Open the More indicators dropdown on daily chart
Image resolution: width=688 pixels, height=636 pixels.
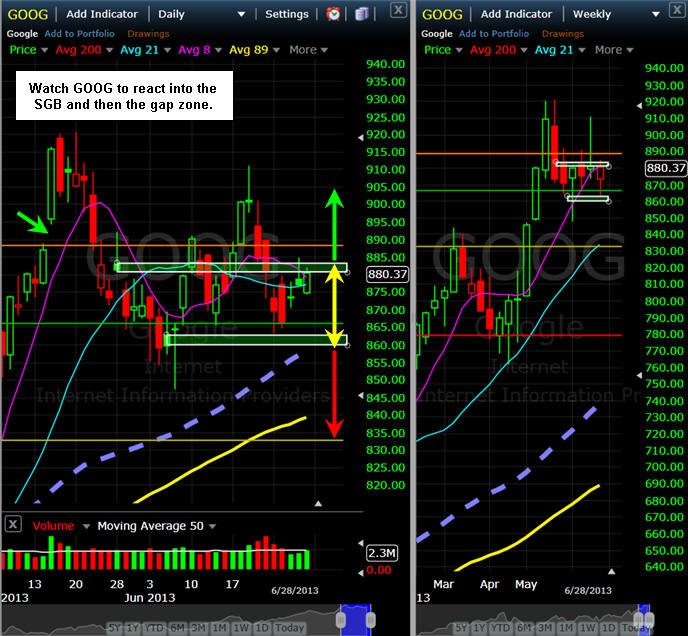pos(308,50)
